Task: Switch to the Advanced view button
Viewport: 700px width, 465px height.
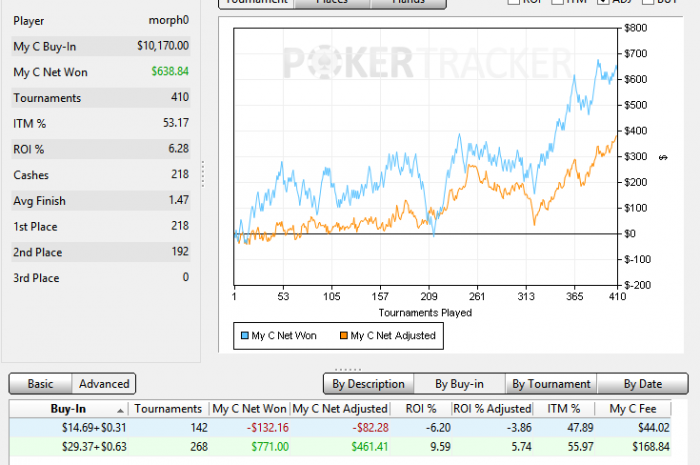Action: point(104,384)
